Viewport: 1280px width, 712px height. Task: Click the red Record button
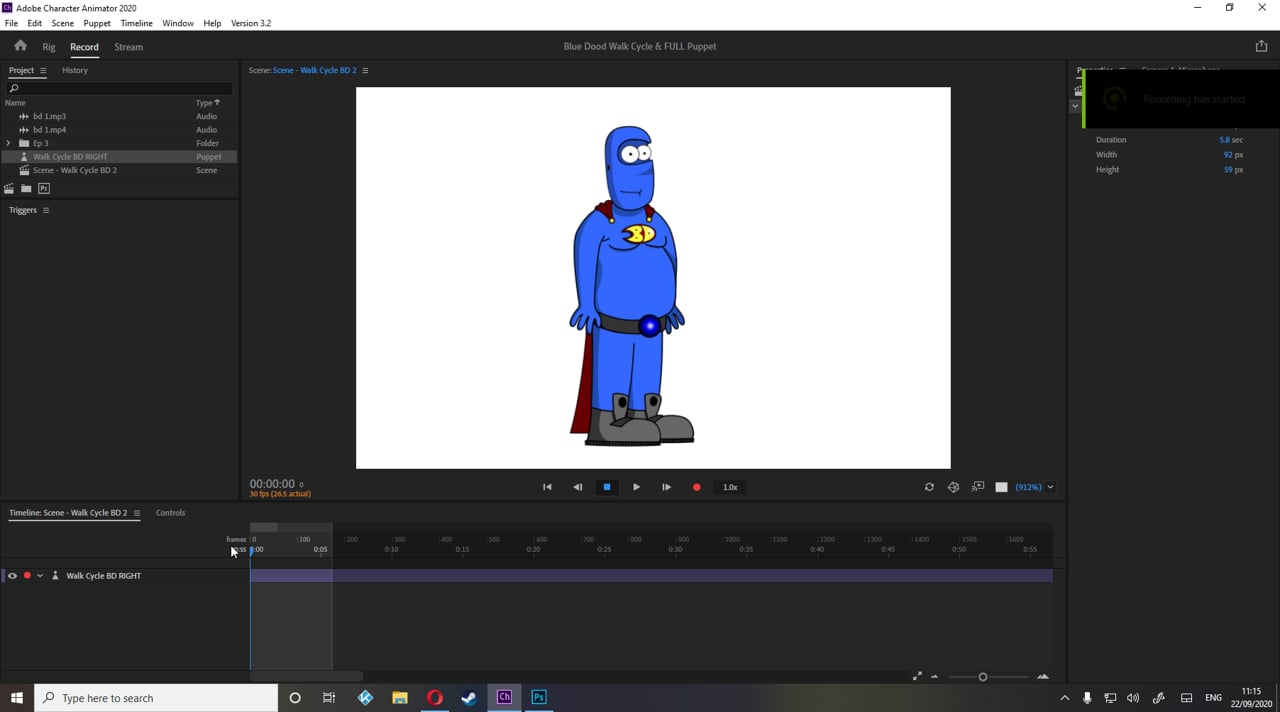[697, 487]
